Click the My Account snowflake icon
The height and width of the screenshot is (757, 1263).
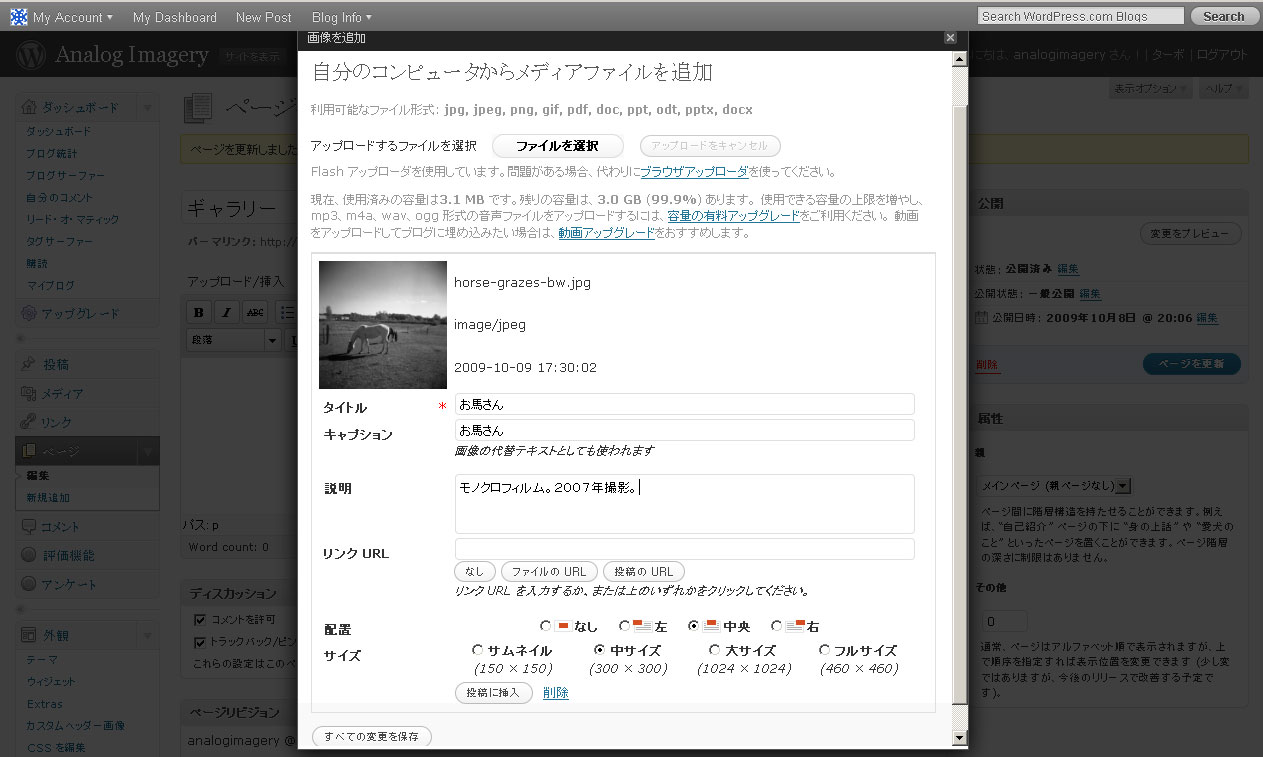[x=19, y=17]
